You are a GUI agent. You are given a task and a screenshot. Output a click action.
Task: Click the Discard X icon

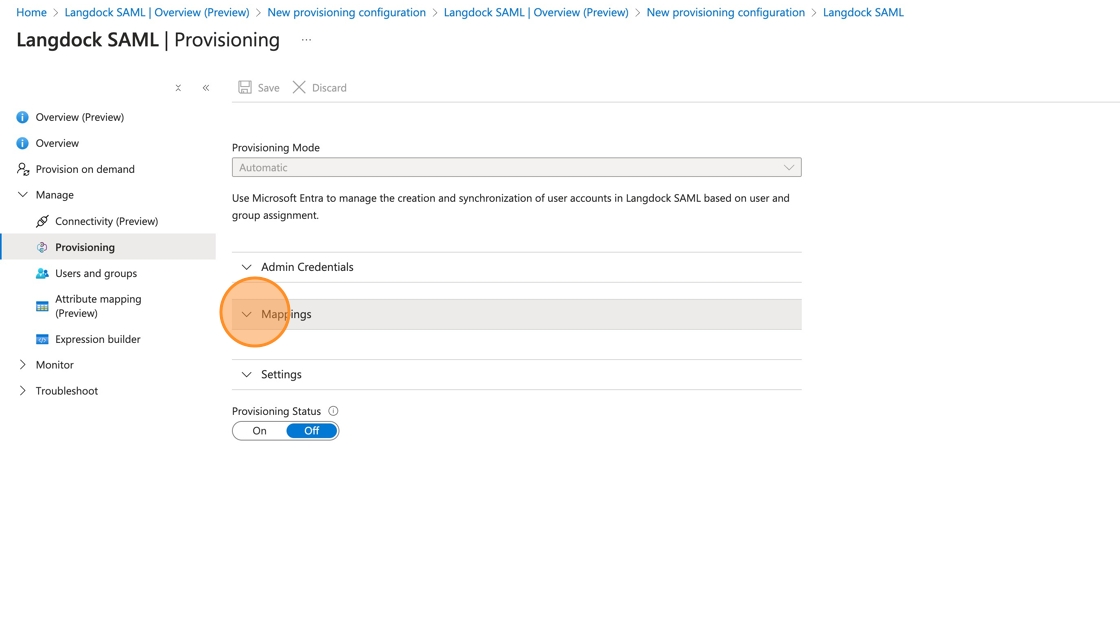pyautogui.click(x=299, y=87)
